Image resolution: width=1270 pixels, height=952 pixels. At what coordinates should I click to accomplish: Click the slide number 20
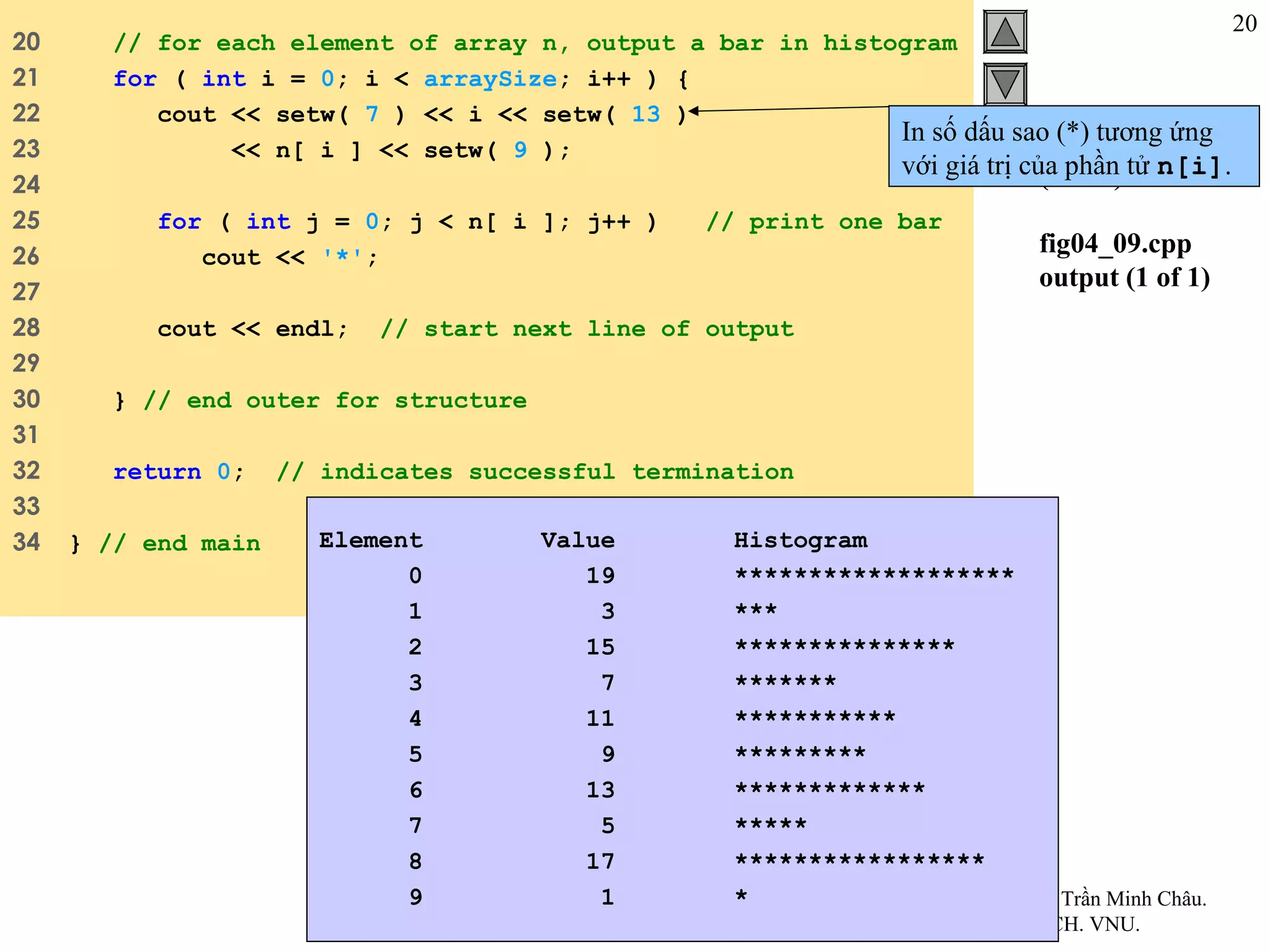click(1244, 24)
